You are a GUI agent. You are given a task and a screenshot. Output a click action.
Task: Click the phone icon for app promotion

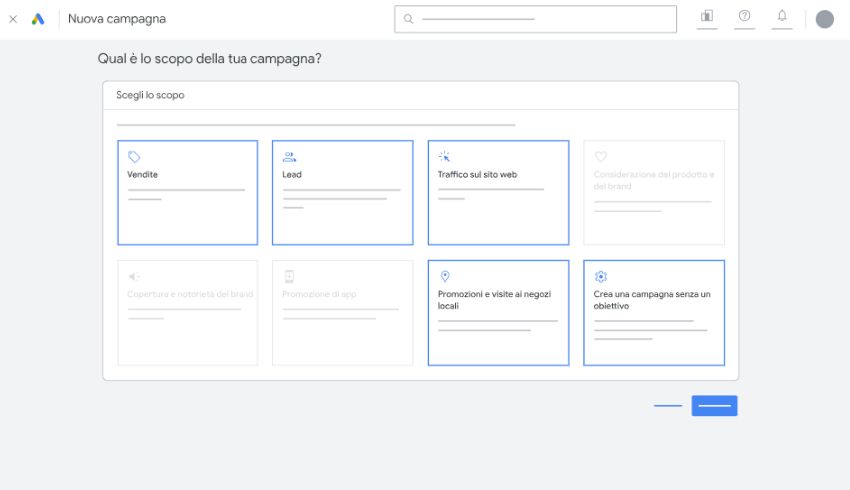click(289, 276)
